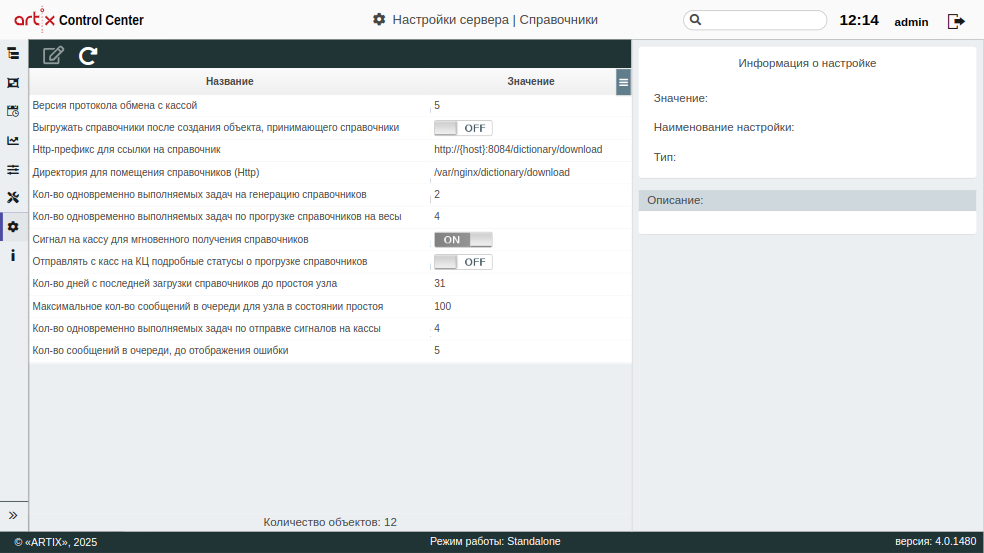This screenshot has height=553, width=984.
Task: Open the wrench tools sidebar icon
Action: 13,198
